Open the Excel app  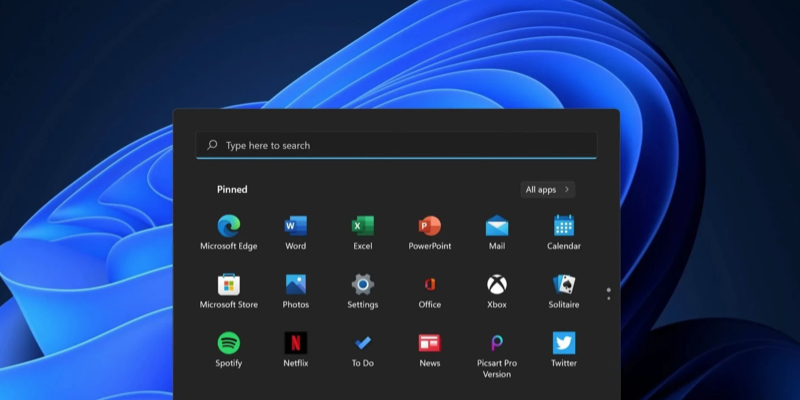363,226
